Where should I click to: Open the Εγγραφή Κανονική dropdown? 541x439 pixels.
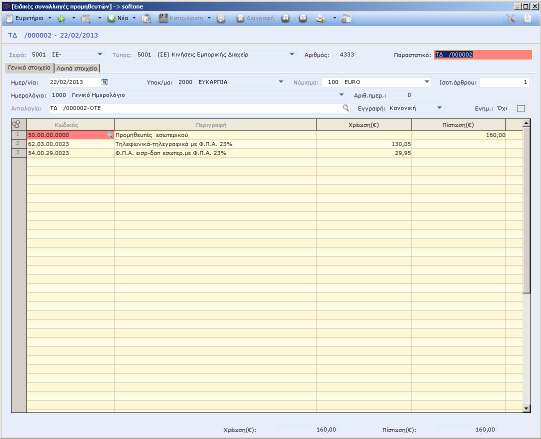[439, 108]
